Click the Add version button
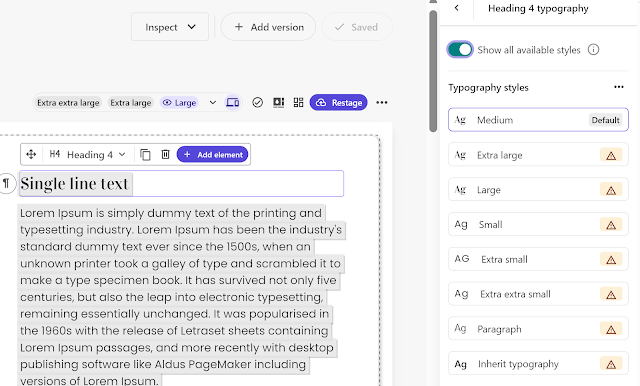640x386 pixels. (268, 27)
